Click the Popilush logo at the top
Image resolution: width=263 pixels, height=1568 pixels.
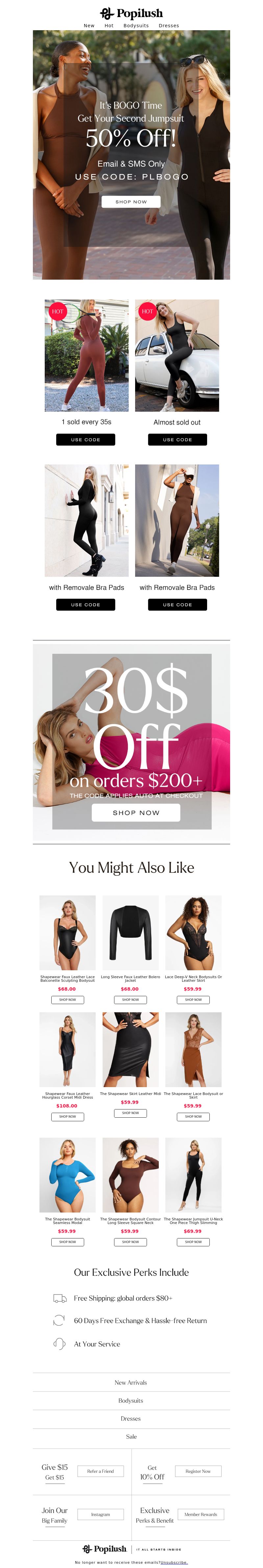coord(131,13)
